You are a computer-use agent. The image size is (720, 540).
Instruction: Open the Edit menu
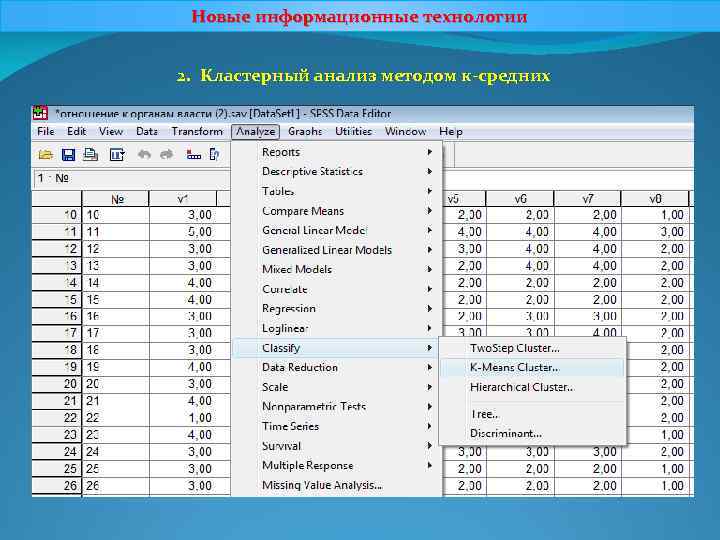click(76, 132)
